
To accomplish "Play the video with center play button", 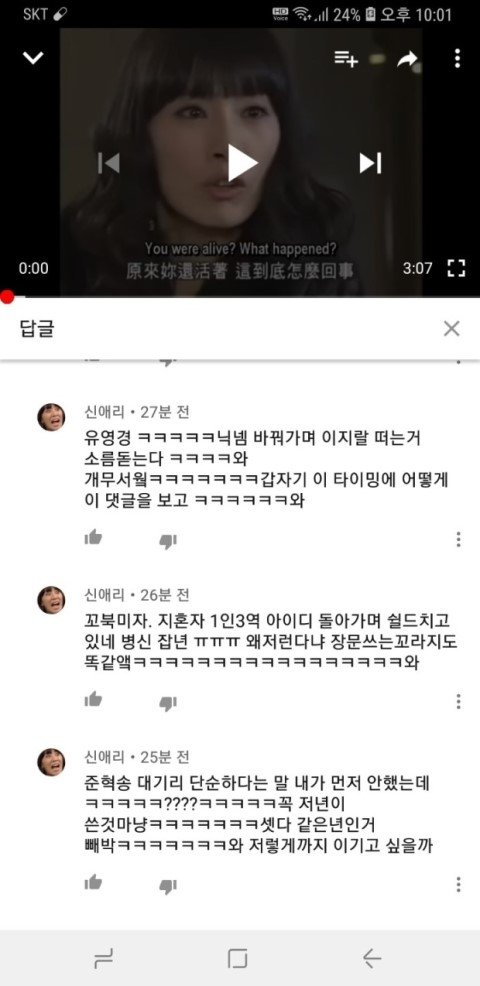I will (x=242, y=163).
